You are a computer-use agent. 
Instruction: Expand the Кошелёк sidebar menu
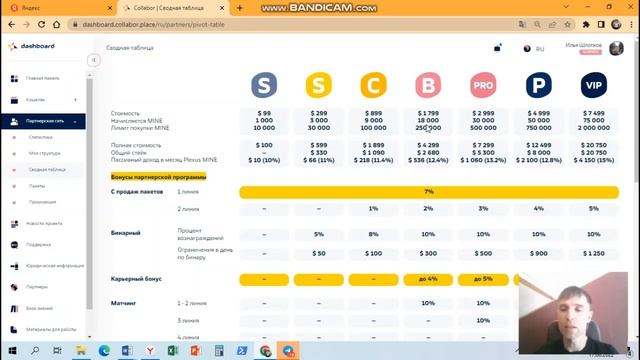tap(43, 100)
